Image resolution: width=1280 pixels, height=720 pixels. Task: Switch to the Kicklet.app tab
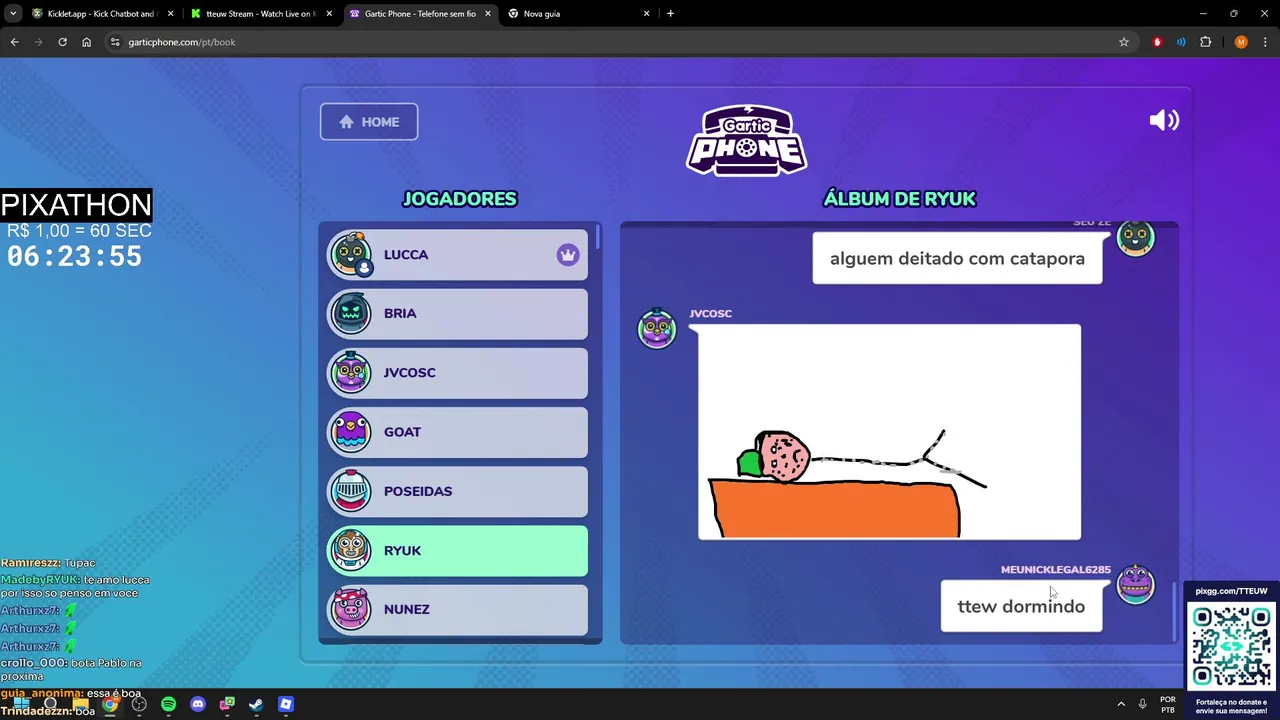tap(100, 14)
